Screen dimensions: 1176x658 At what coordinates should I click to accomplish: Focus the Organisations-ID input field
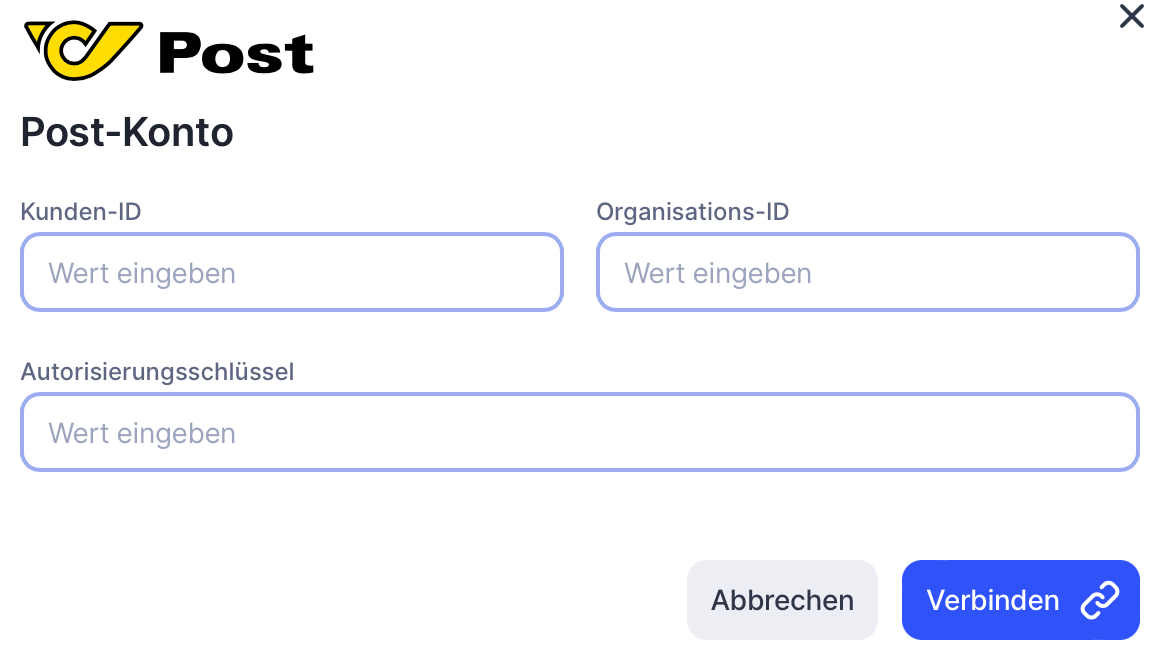pyautogui.click(x=867, y=272)
